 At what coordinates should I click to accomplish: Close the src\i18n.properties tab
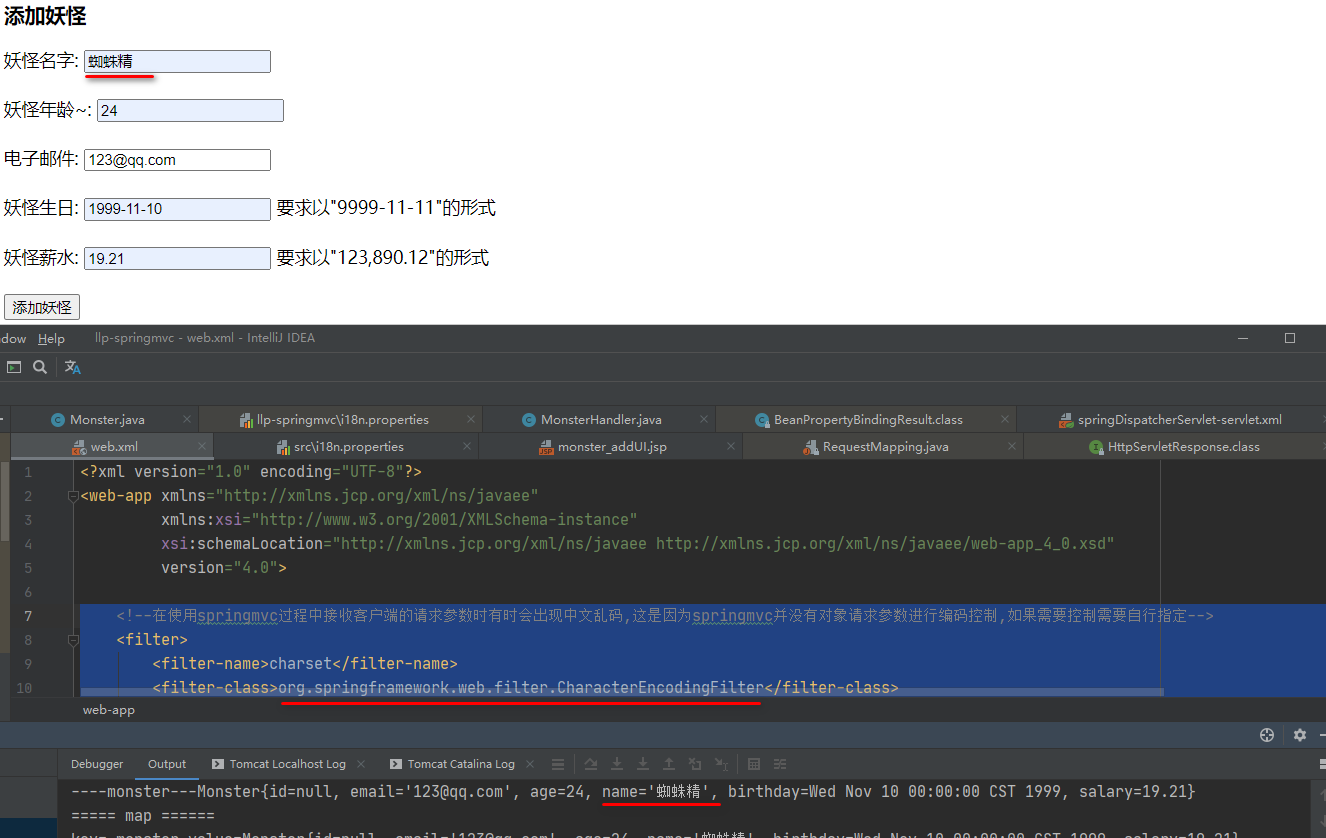[466, 447]
